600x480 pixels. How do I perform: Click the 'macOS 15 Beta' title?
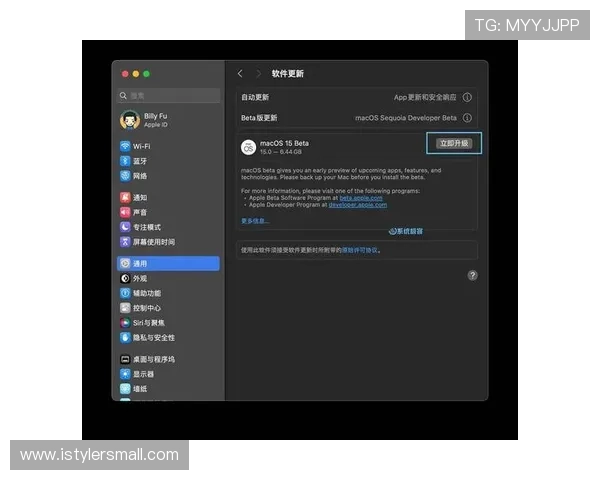pos(284,143)
